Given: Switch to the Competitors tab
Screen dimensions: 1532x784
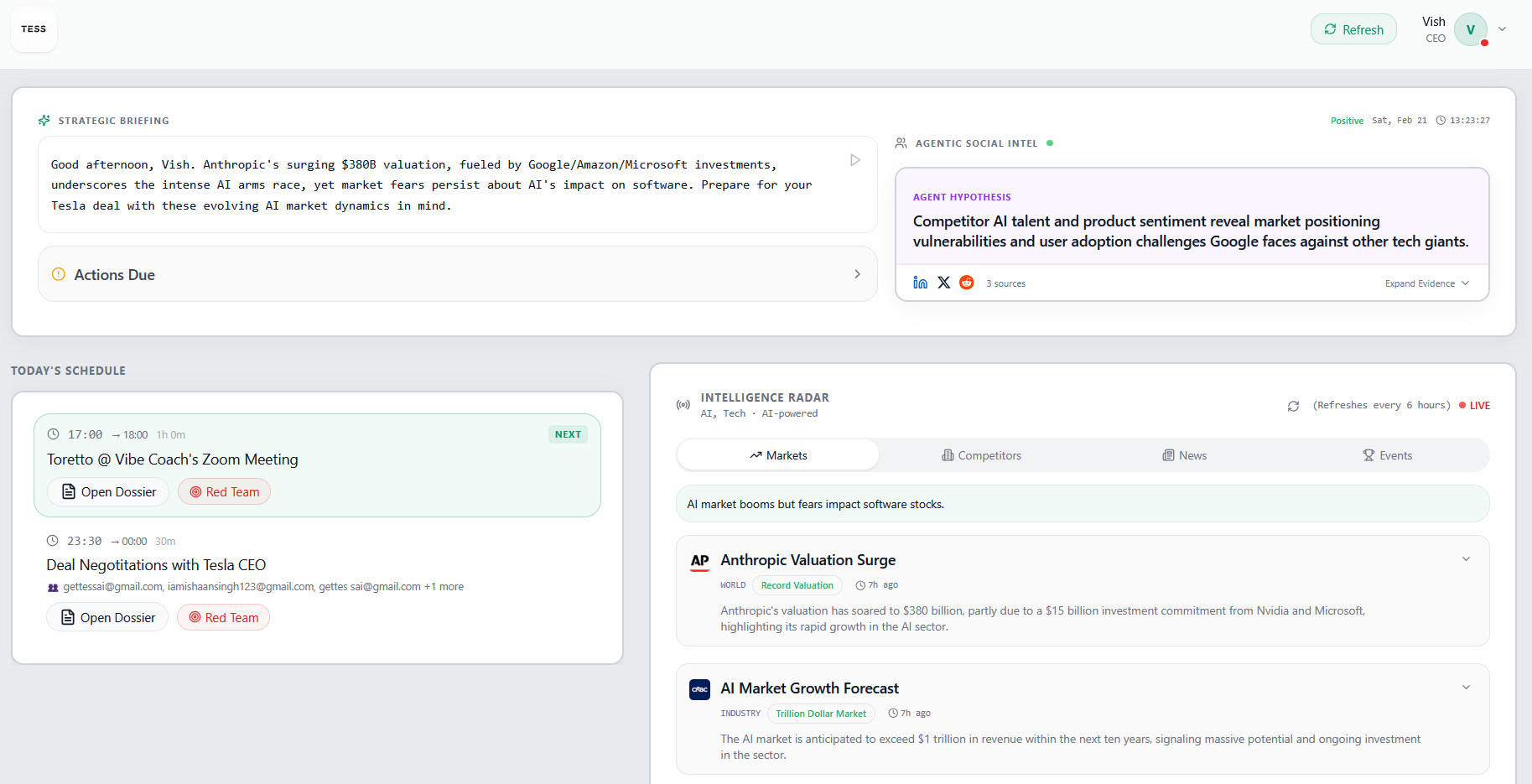Looking at the screenshot, I should [x=981, y=455].
